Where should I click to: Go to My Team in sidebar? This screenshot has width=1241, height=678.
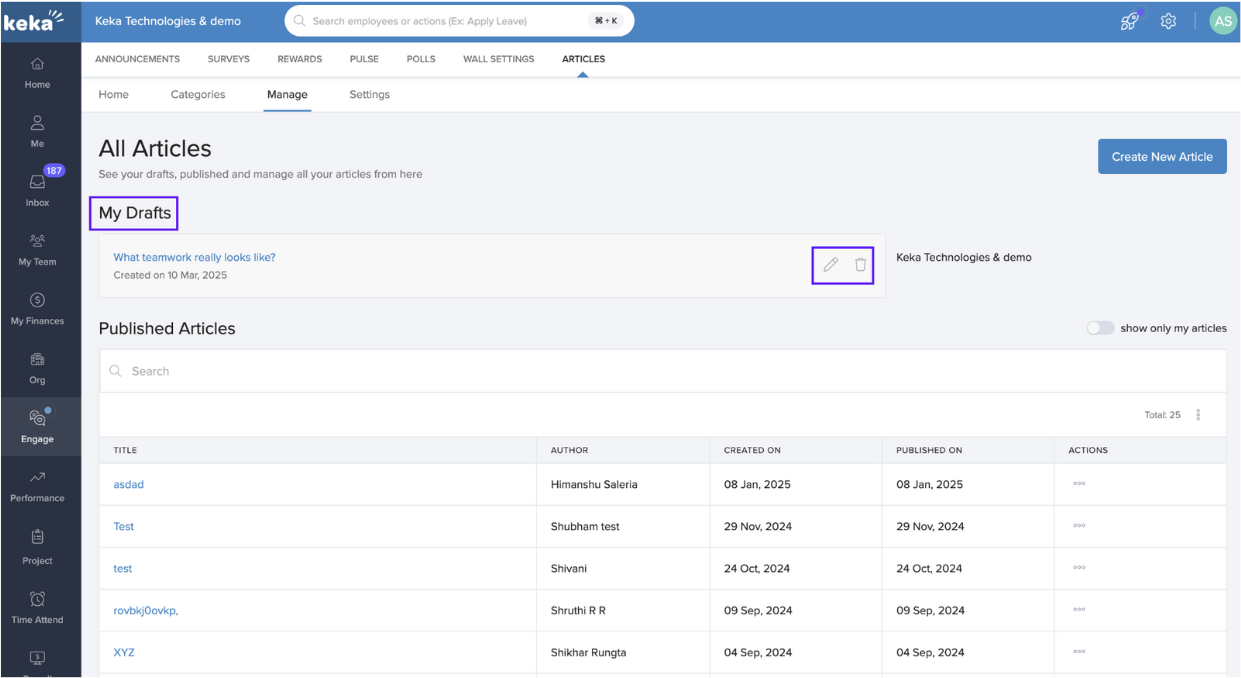pyautogui.click(x=37, y=248)
